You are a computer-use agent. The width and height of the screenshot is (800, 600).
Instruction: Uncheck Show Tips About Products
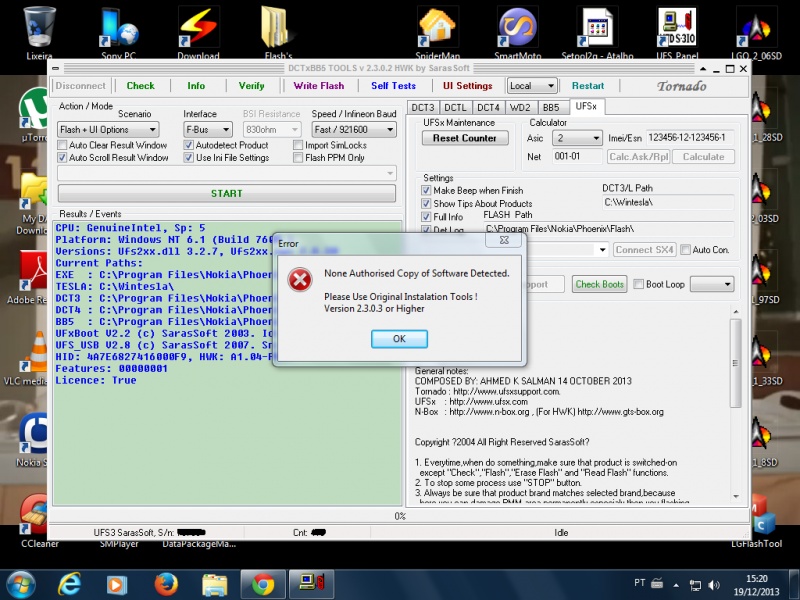(x=426, y=204)
